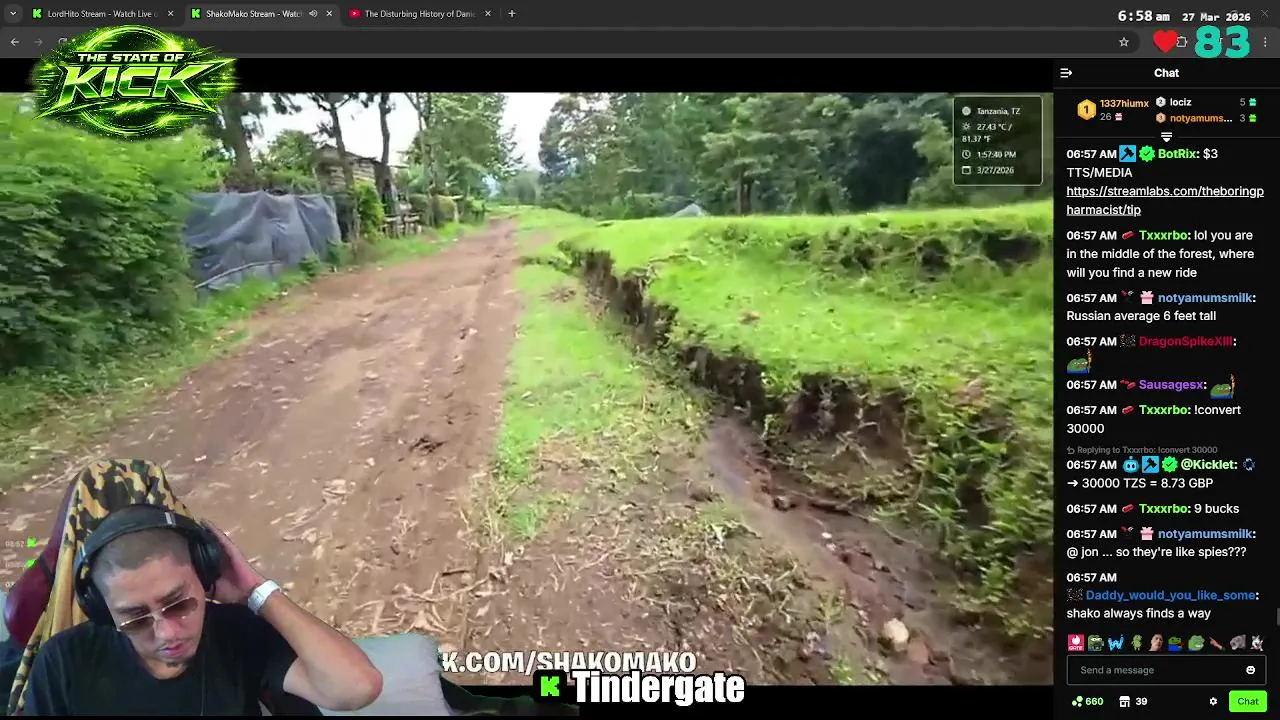Click Daddy_would_you_like_some username
The height and width of the screenshot is (720, 1280).
pyautogui.click(x=1170, y=595)
